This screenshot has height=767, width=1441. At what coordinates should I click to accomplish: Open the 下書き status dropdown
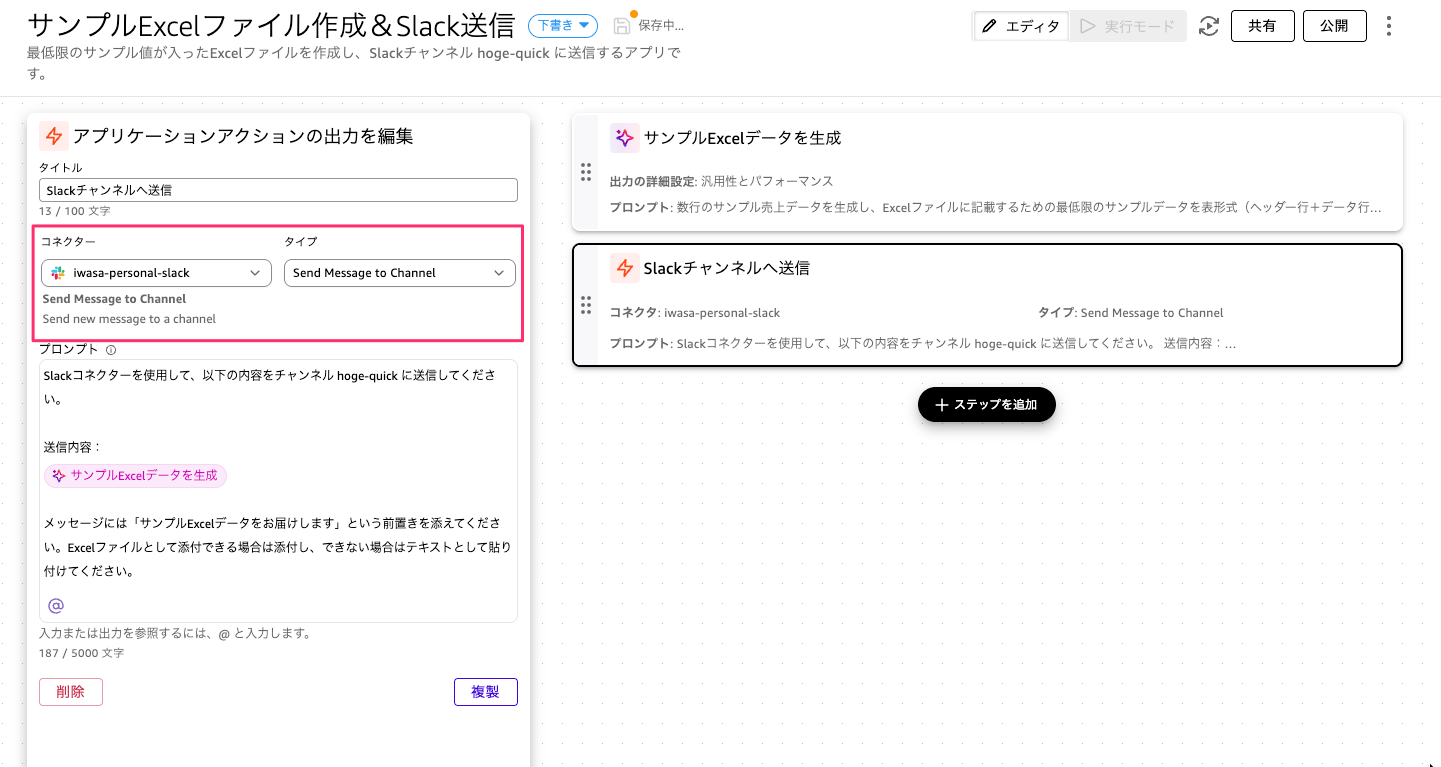point(563,26)
